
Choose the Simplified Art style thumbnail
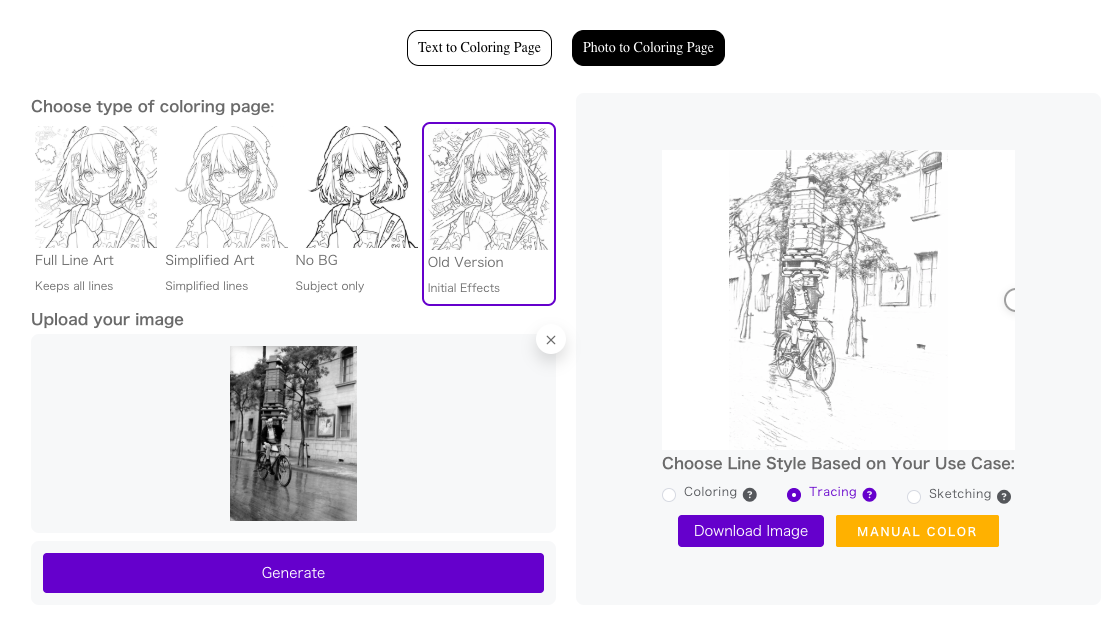click(x=226, y=187)
